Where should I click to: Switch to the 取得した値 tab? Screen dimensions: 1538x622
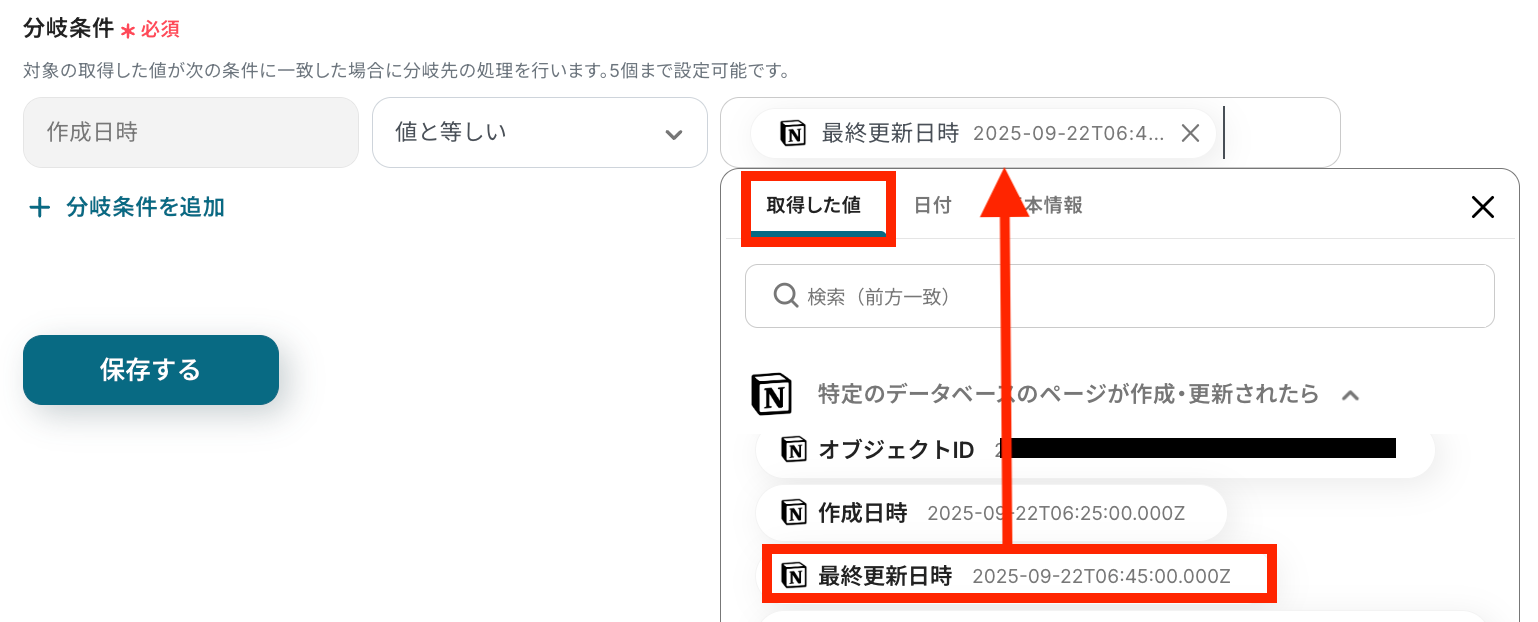click(x=813, y=206)
